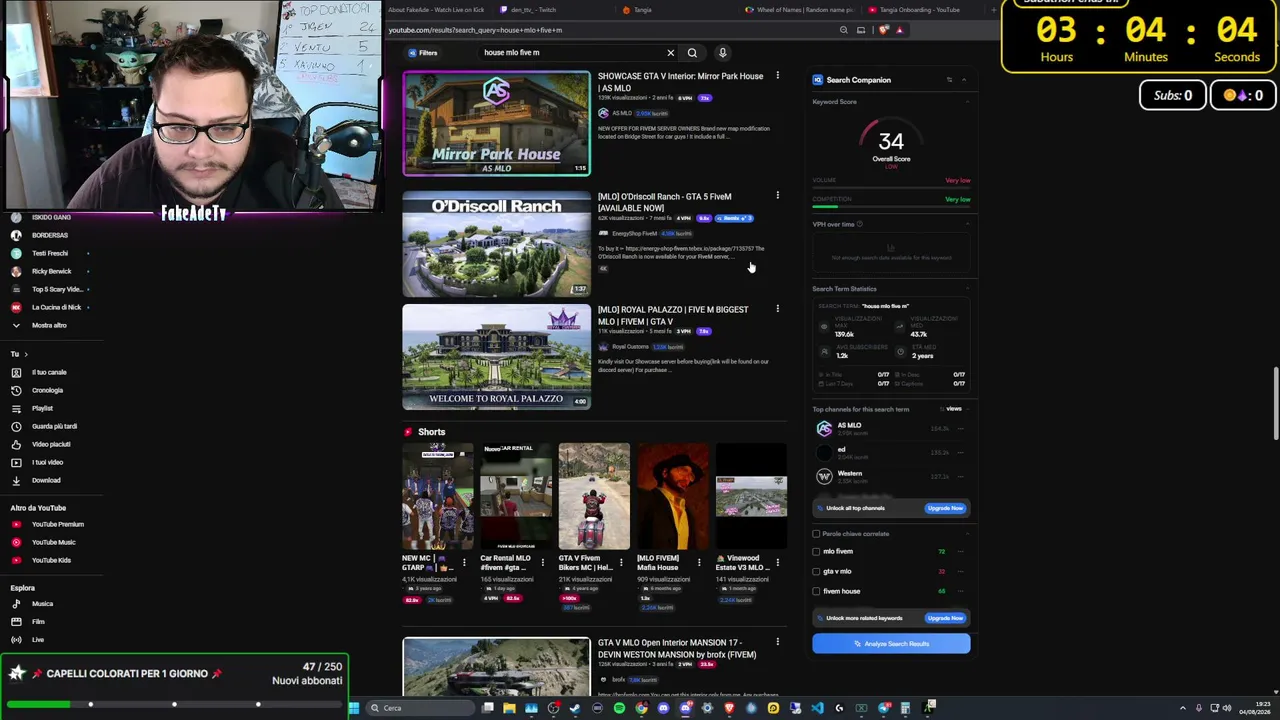Screen dimensions: 1280x720
Task: Open the FakeAde Kick tab
Action: point(435,10)
